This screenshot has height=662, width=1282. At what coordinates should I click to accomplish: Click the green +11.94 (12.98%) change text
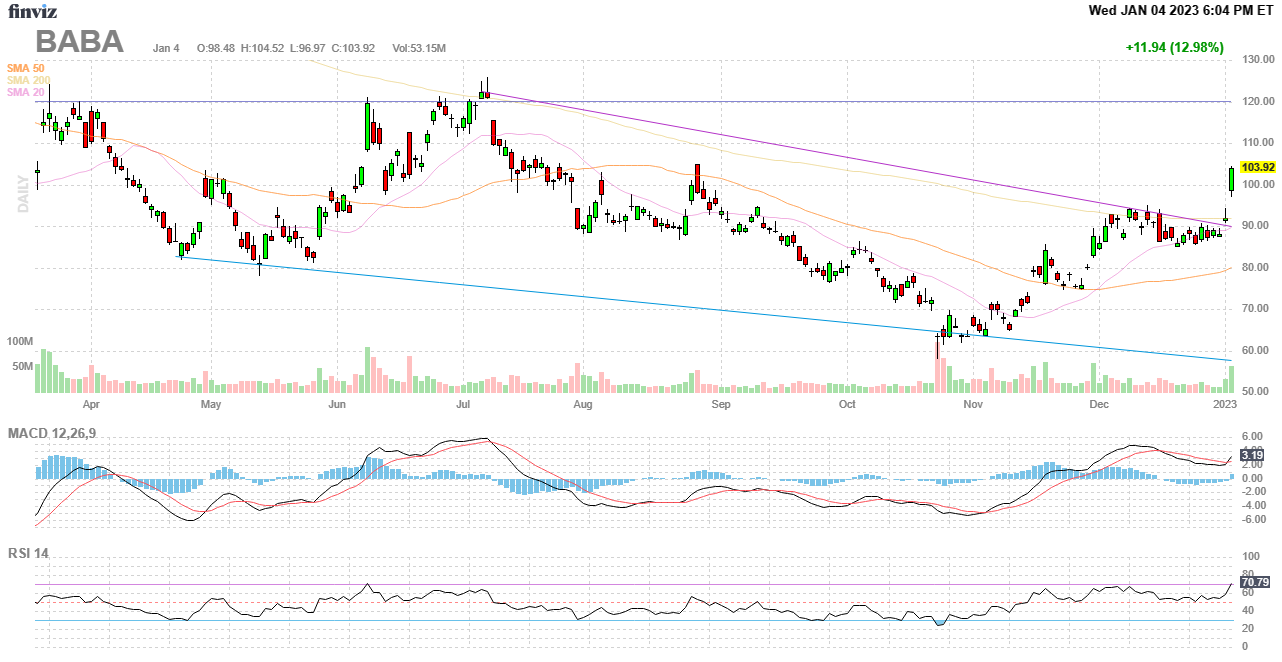point(1174,47)
